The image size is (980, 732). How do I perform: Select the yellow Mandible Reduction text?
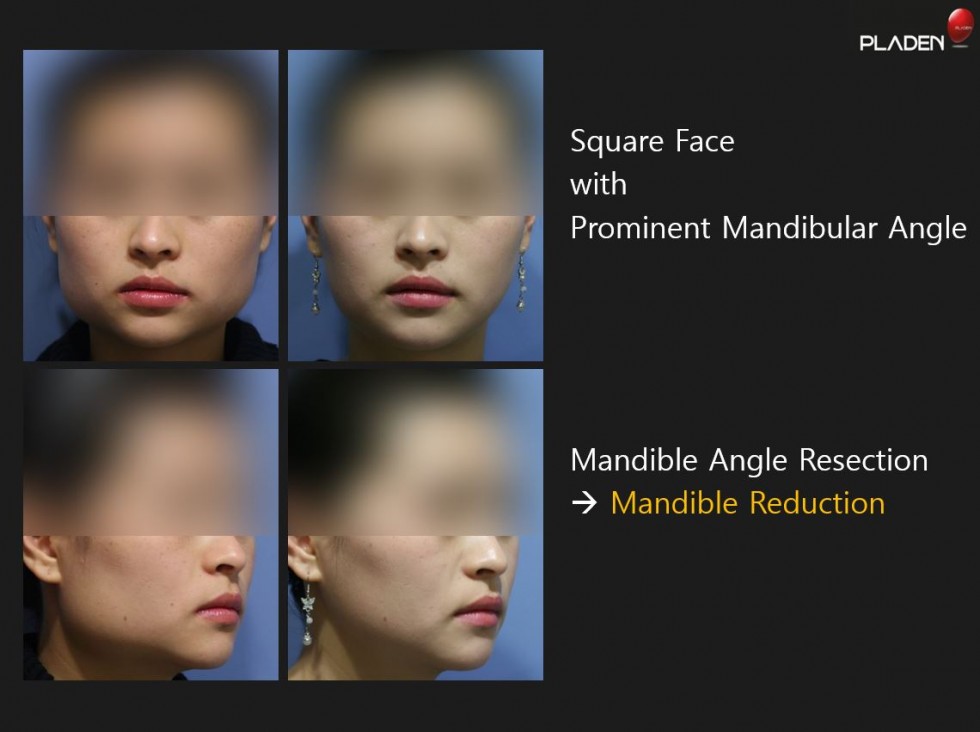pyautogui.click(x=748, y=503)
